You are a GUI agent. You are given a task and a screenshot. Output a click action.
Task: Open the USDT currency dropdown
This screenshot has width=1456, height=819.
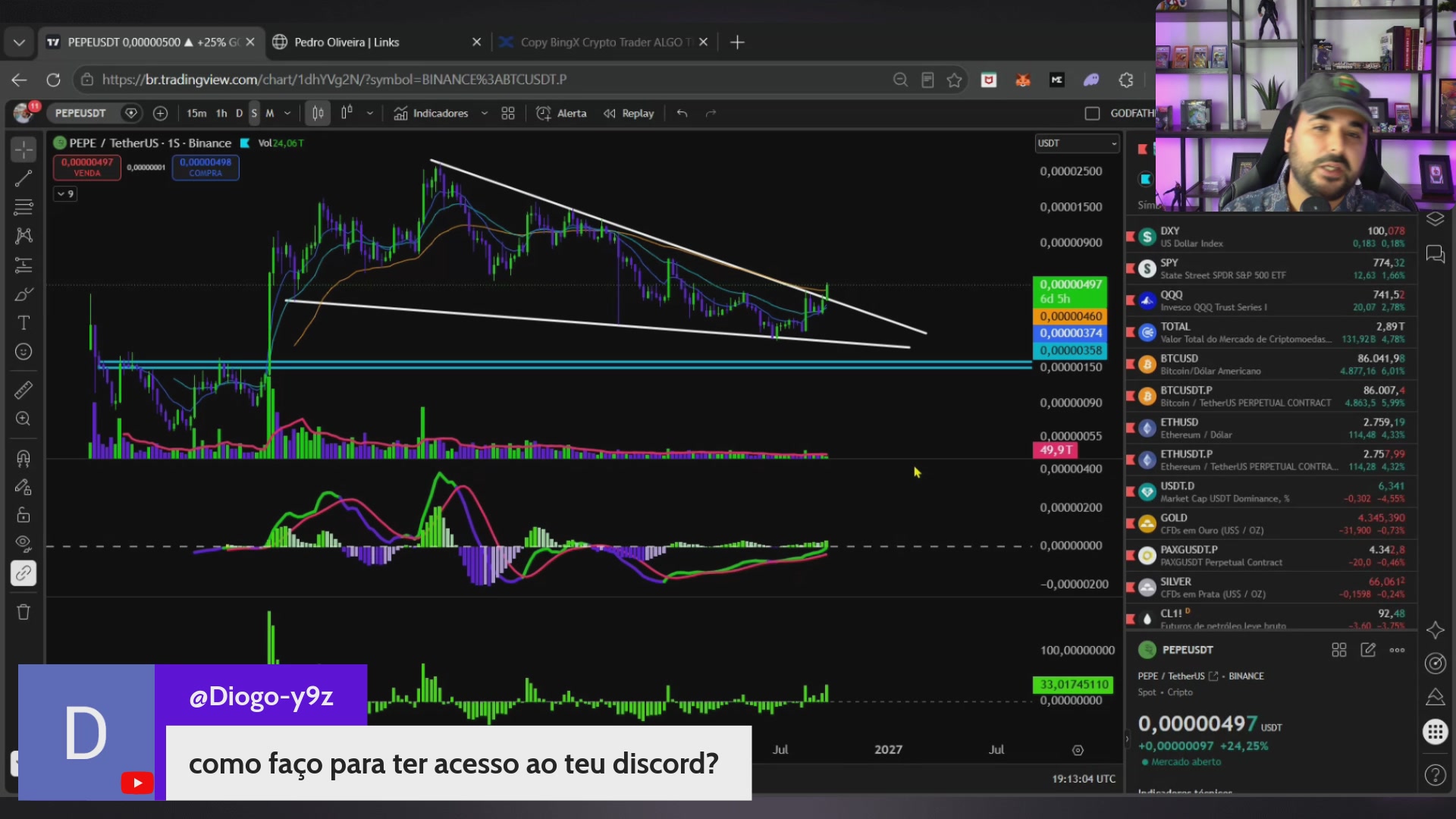click(1078, 143)
